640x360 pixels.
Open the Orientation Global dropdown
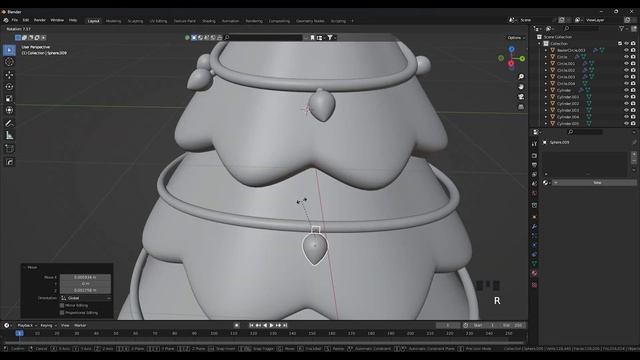point(86,298)
